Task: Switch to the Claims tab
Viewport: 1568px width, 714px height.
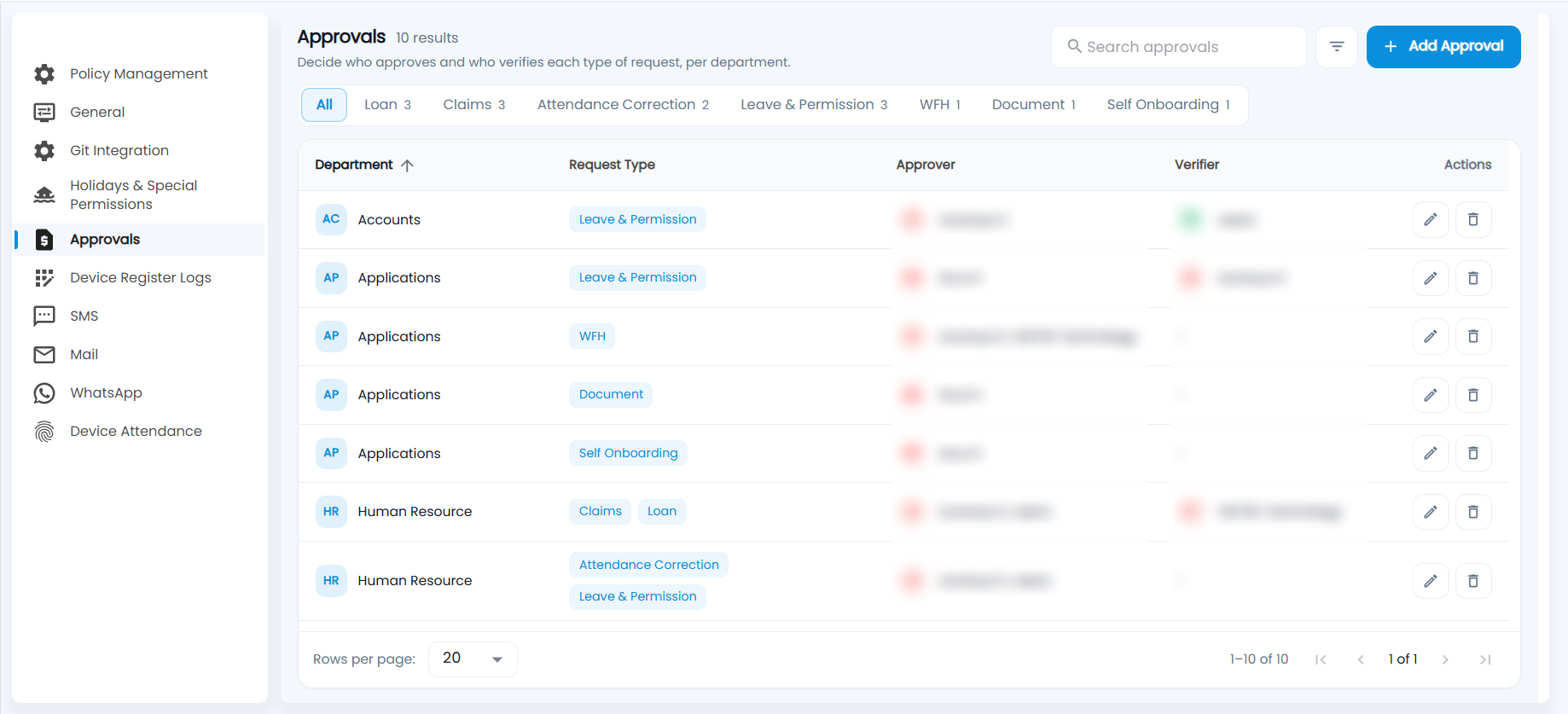Action: [x=473, y=105]
